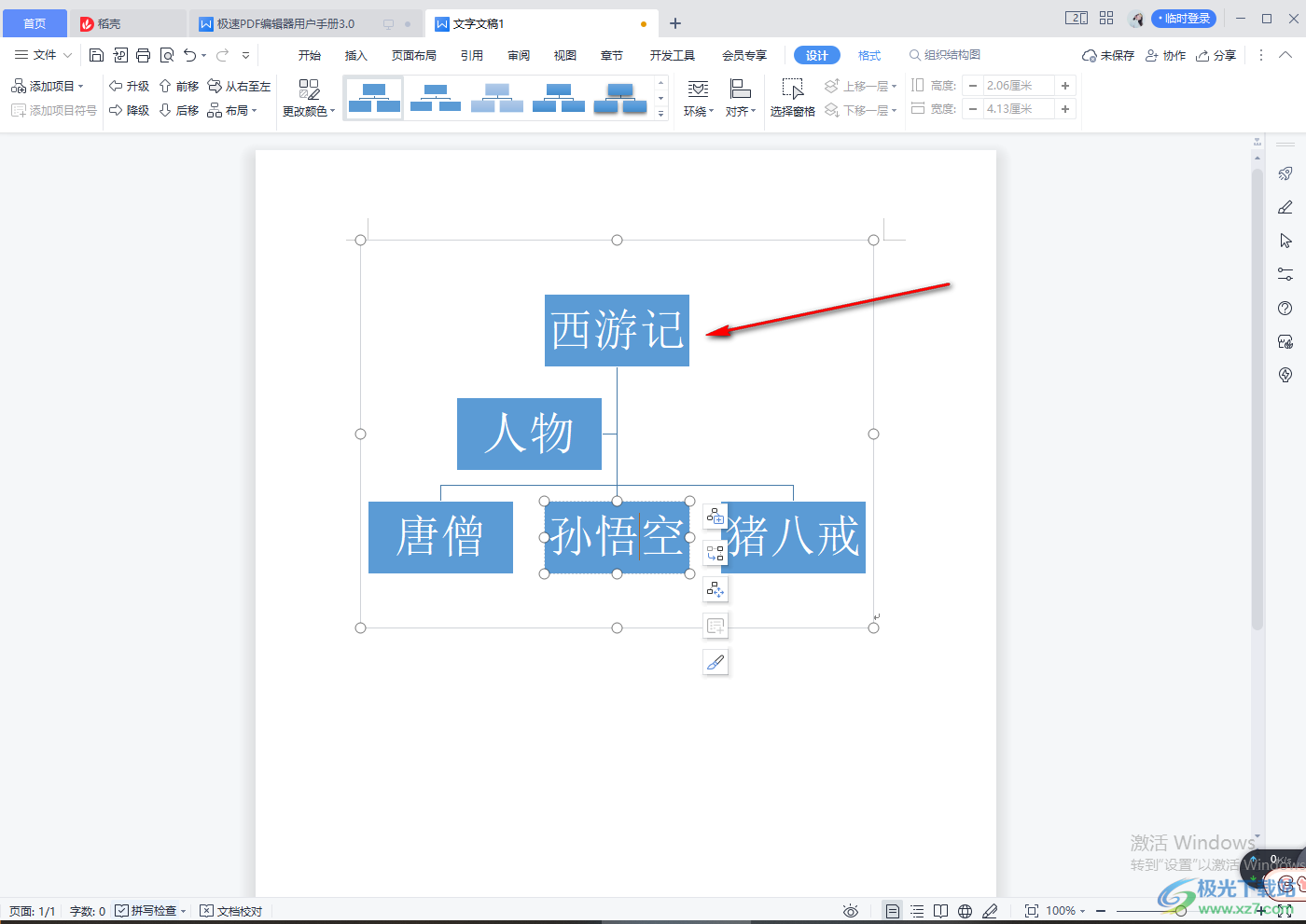Click 从右至左 (Right to Left) button

(x=239, y=86)
